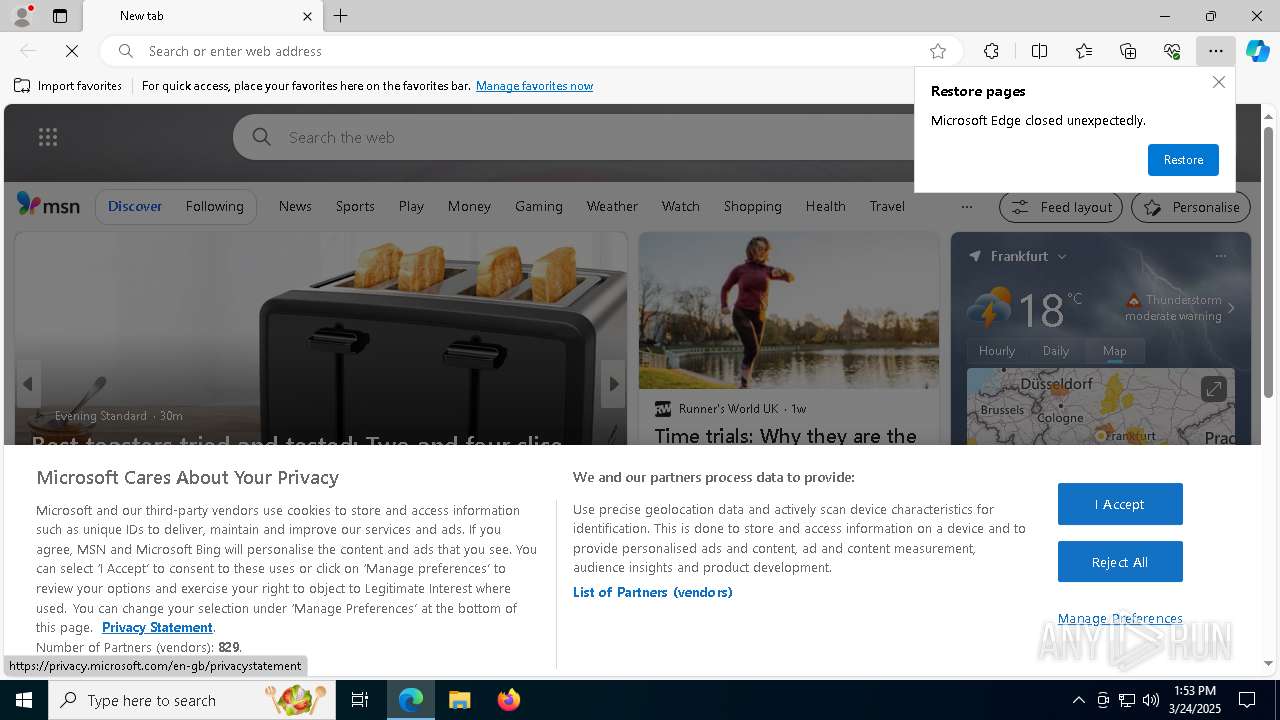Viewport: 1280px width, 720px height.
Task: Open the notification center icon
Action: pos(1247,700)
